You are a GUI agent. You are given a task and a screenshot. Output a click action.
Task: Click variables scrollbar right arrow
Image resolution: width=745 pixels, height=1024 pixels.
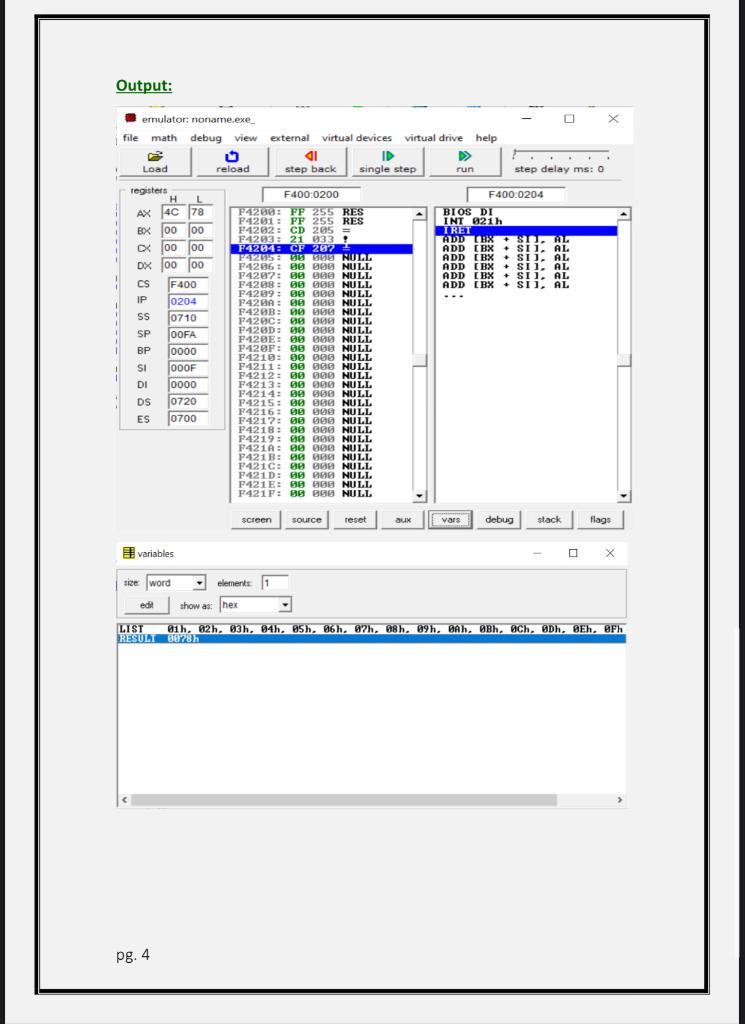pos(619,800)
